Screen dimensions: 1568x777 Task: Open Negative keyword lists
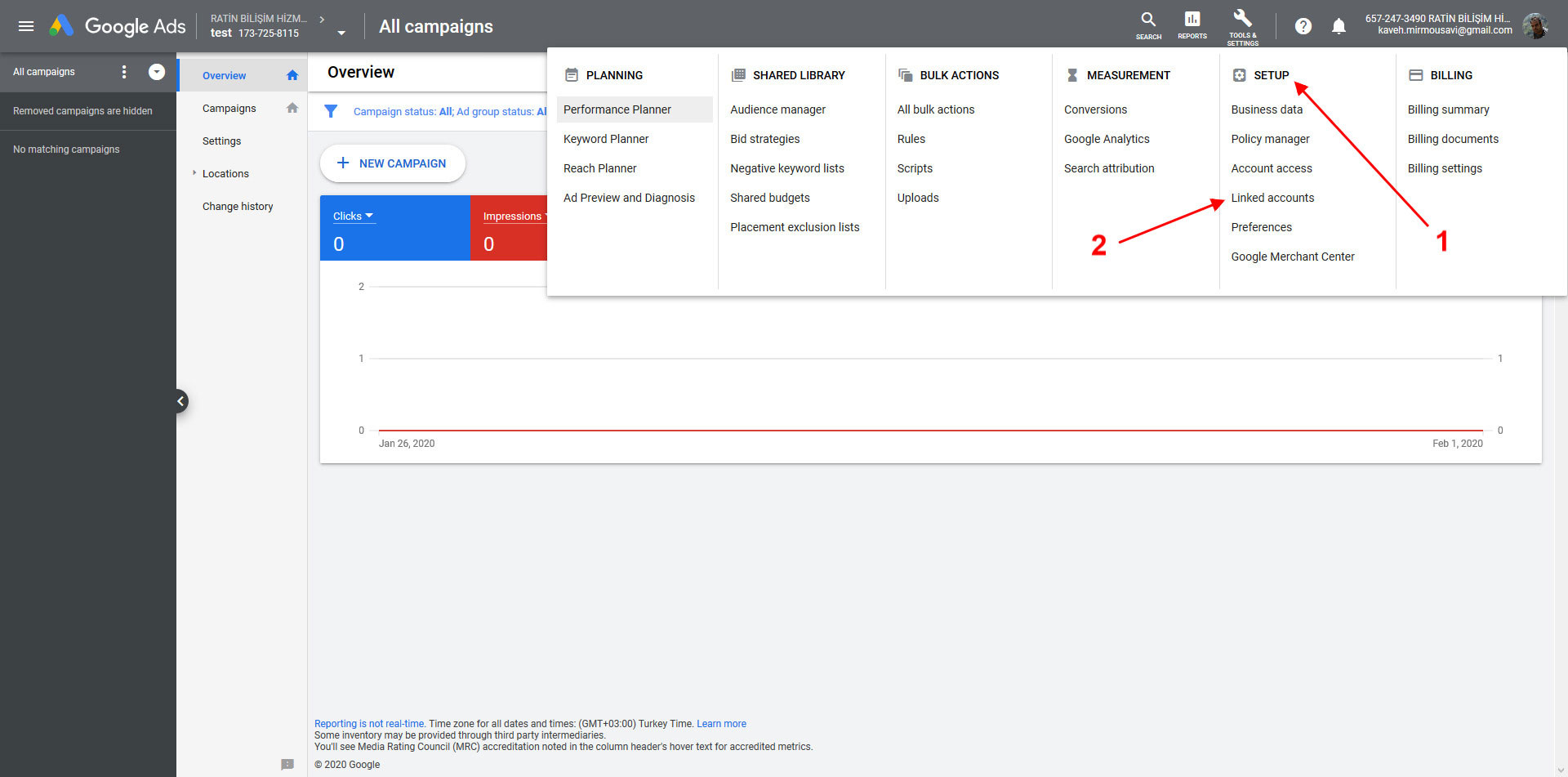[787, 168]
